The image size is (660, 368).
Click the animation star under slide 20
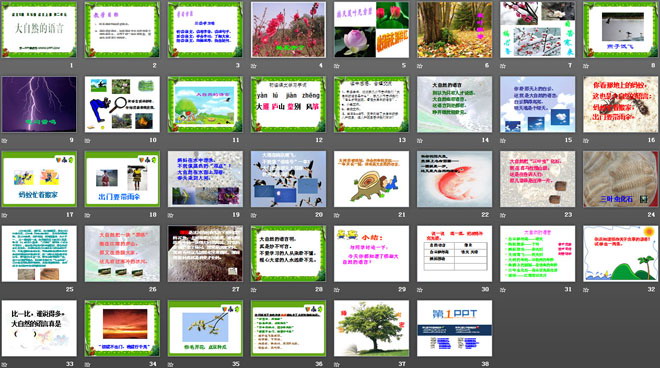[254, 215]
